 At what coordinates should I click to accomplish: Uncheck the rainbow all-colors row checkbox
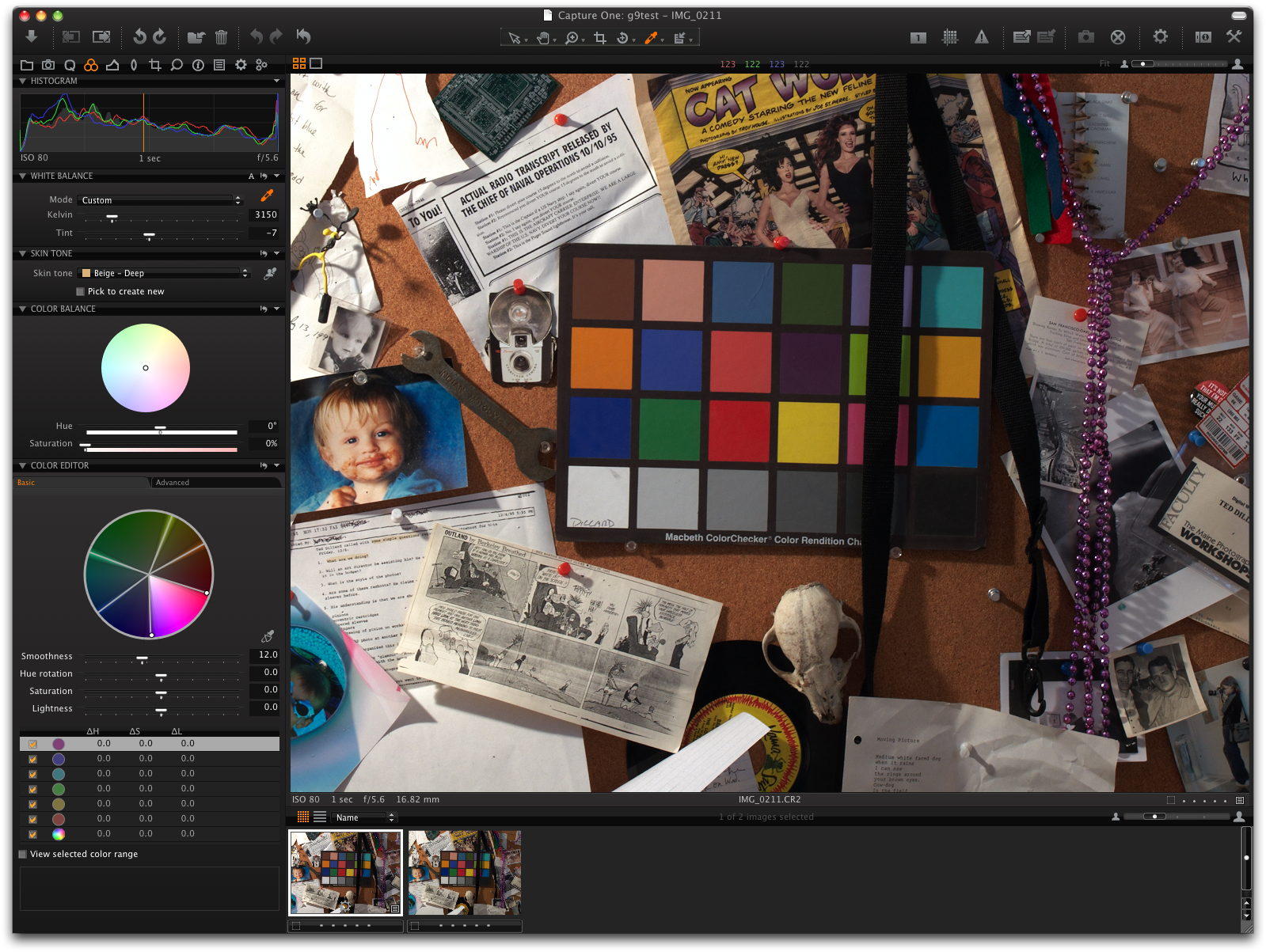(x=32, y=834)
